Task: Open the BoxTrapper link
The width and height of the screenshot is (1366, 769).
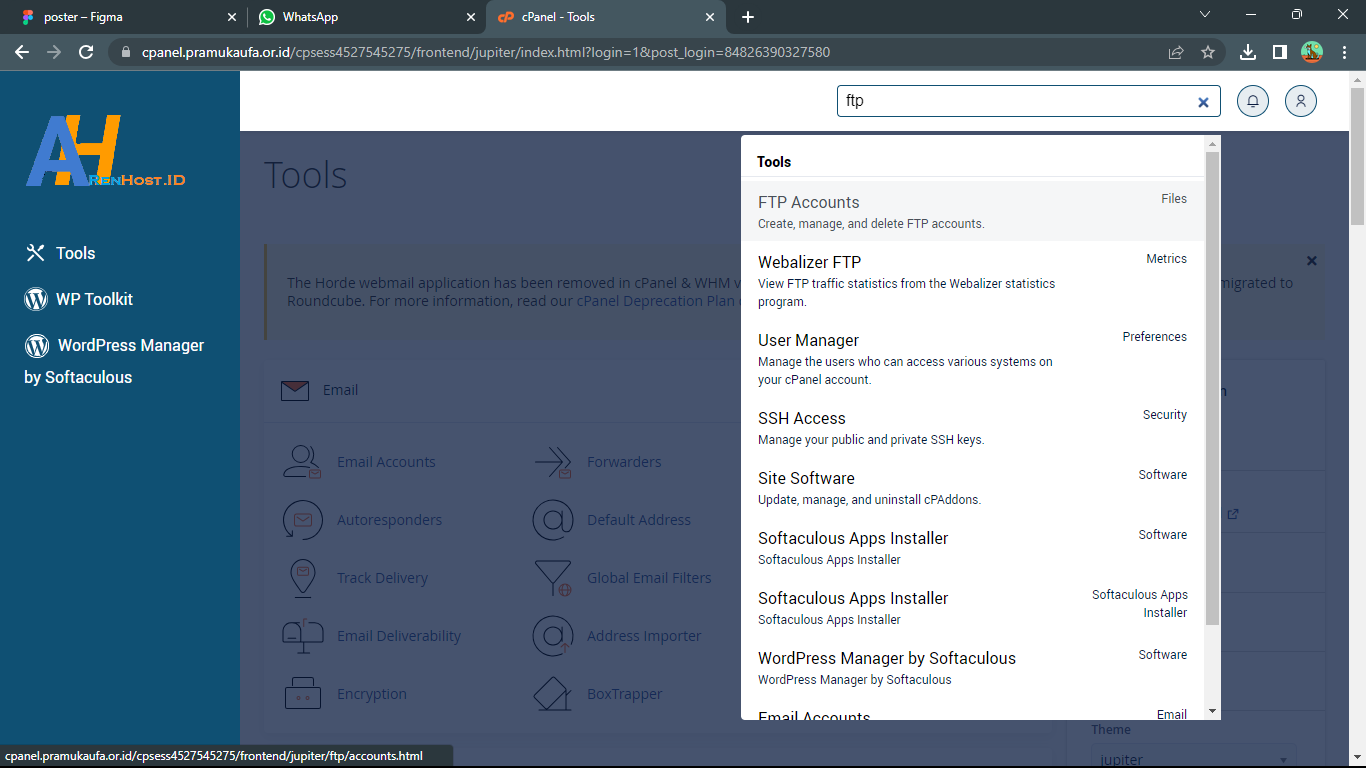Action: [x=625, y=694]
